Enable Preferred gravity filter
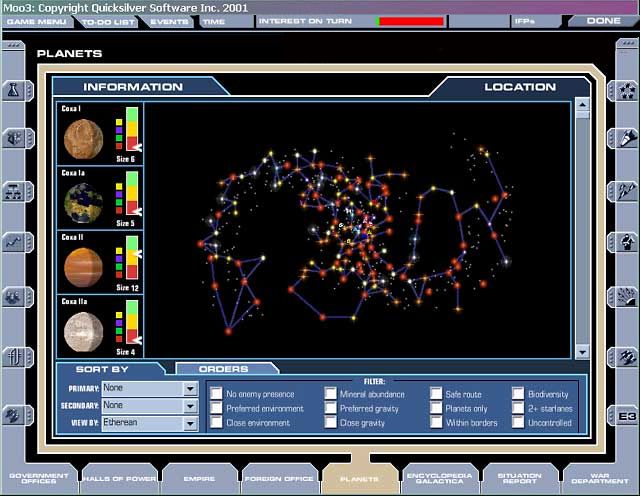Image resolution: width=640 pixels, height=496 pixels. tap(330, 408)
